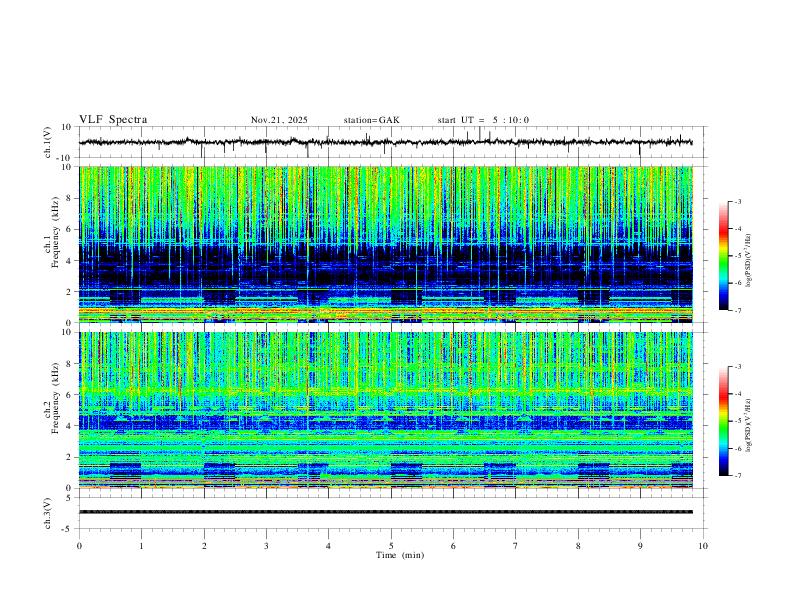This screenshot has width=792, height=612.
Task: Click the time axis tick label "1"
Action: click(x=141, y=546)
